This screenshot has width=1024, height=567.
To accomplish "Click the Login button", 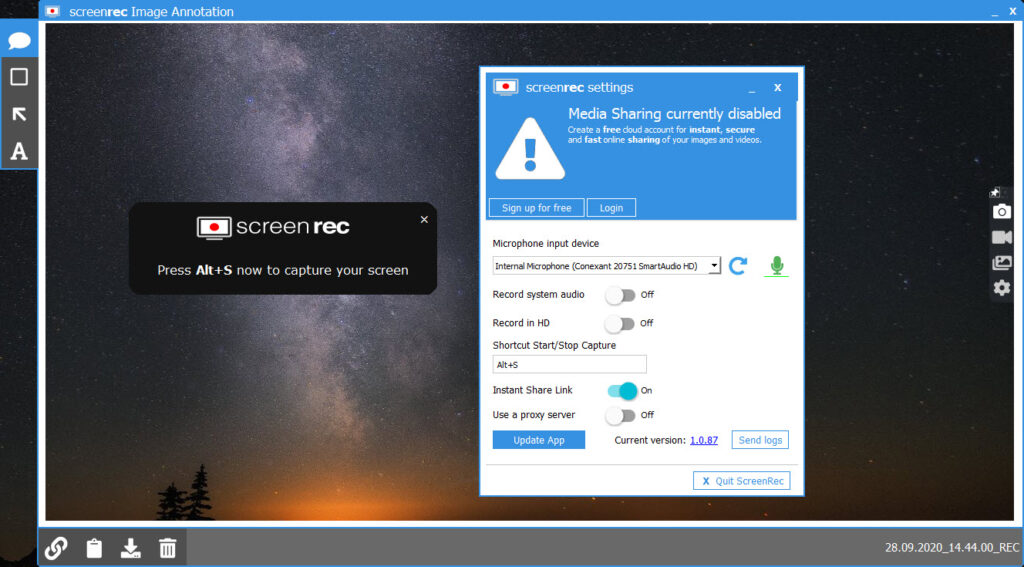I will tap(611, 208).
